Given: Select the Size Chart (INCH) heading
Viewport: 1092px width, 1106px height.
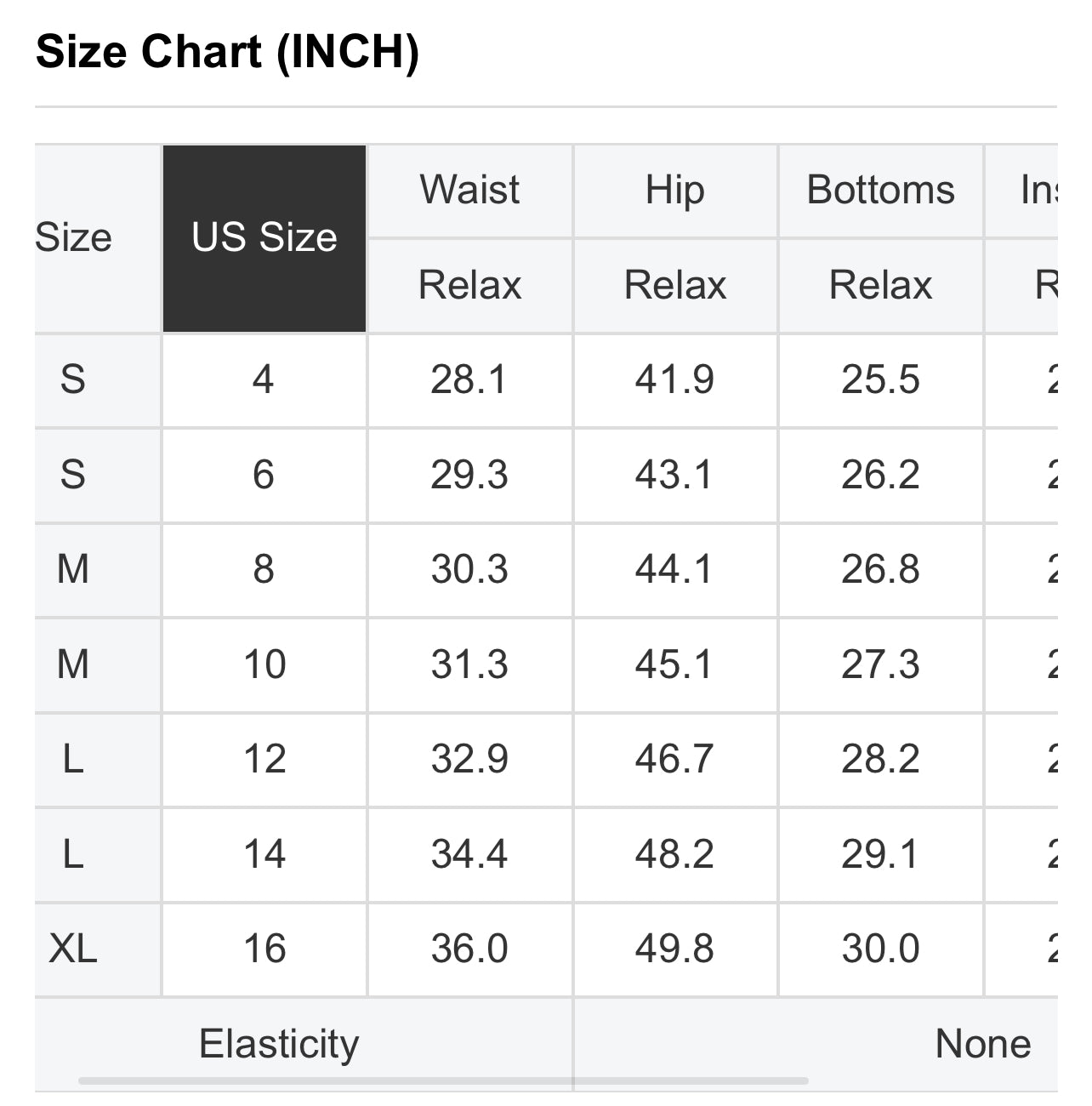Looking at the screenshot, I should 228,52.
